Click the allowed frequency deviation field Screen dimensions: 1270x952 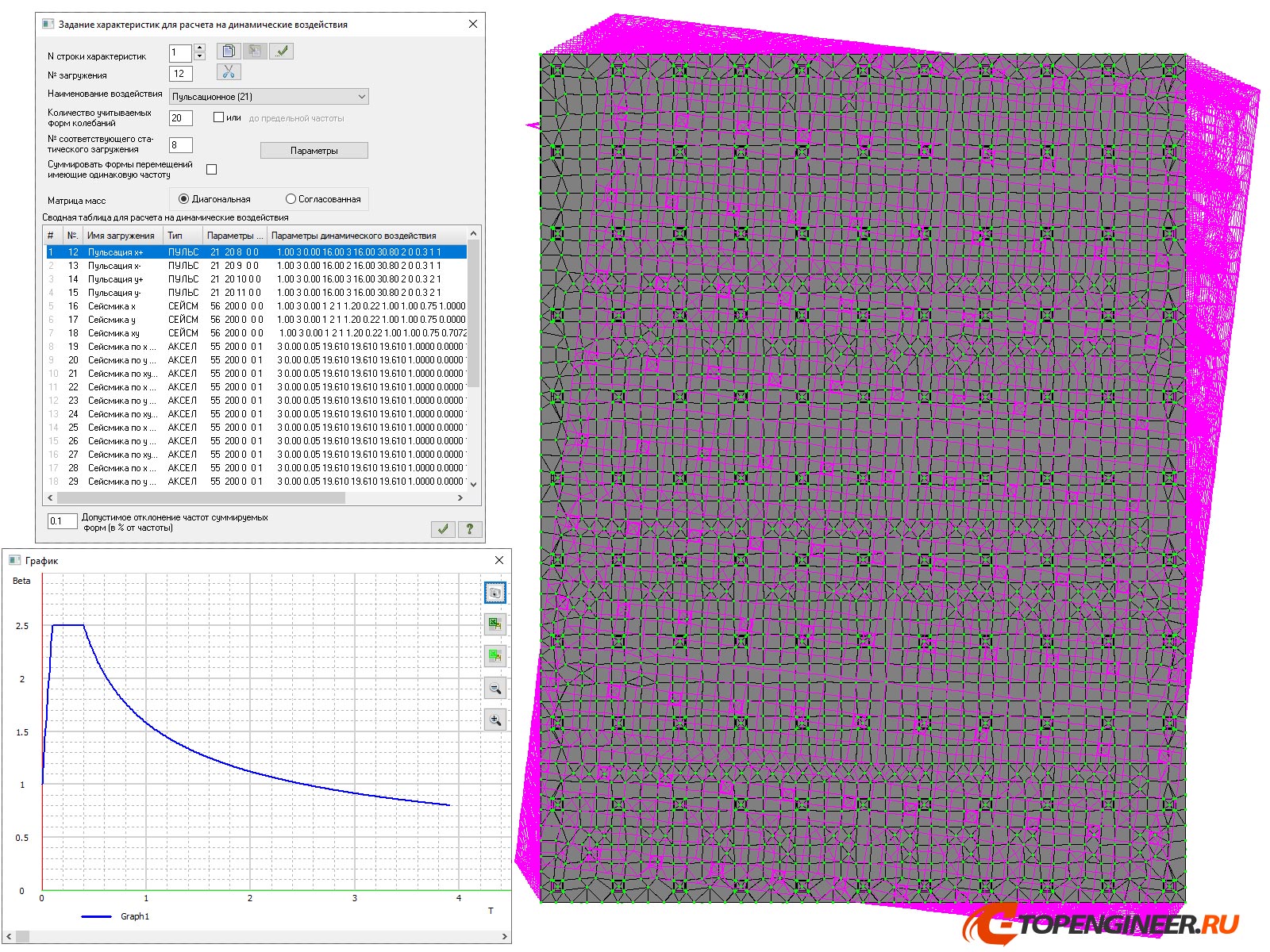tap(62, 521)
